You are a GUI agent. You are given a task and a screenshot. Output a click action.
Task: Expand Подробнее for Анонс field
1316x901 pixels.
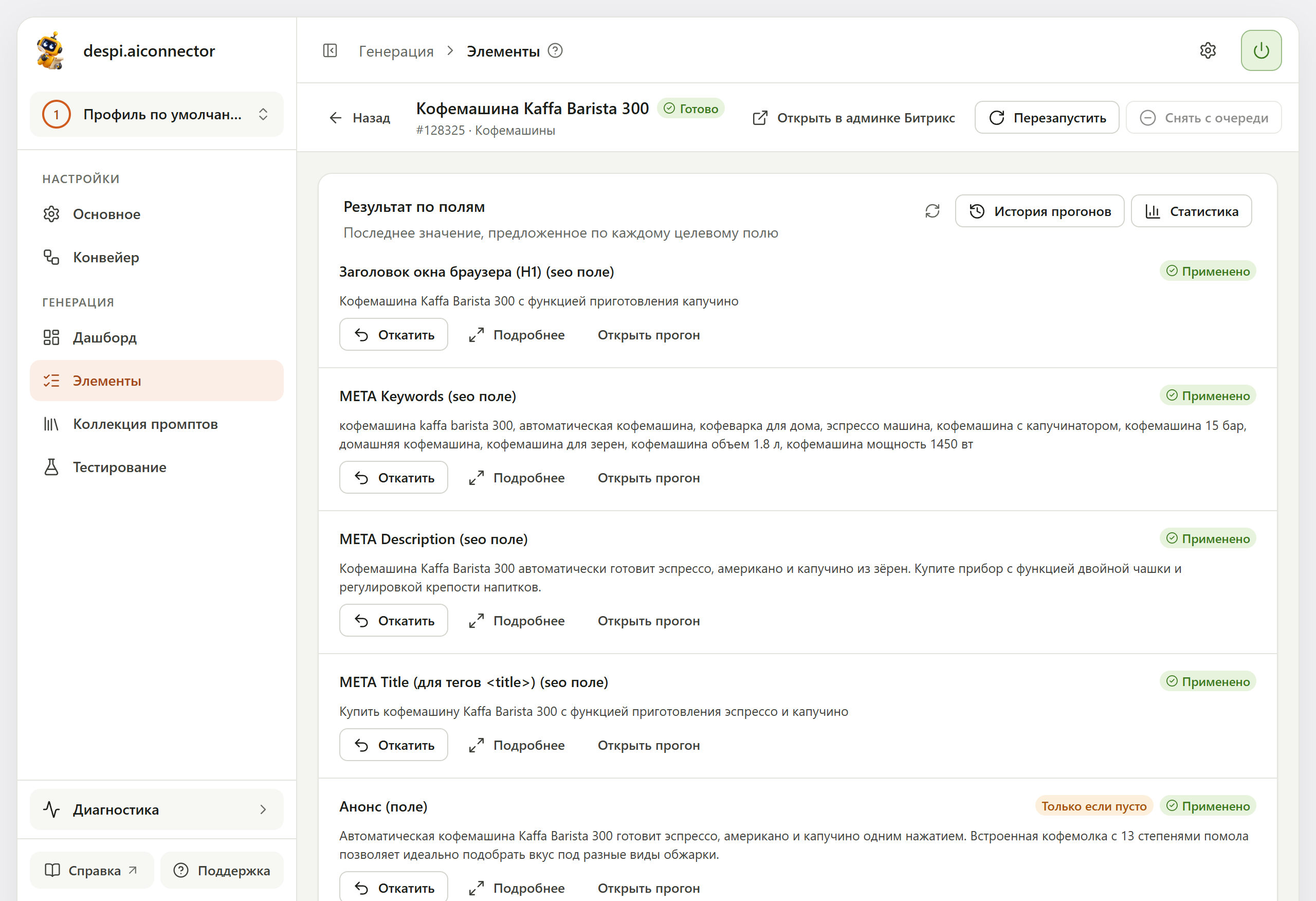(517, 888)
